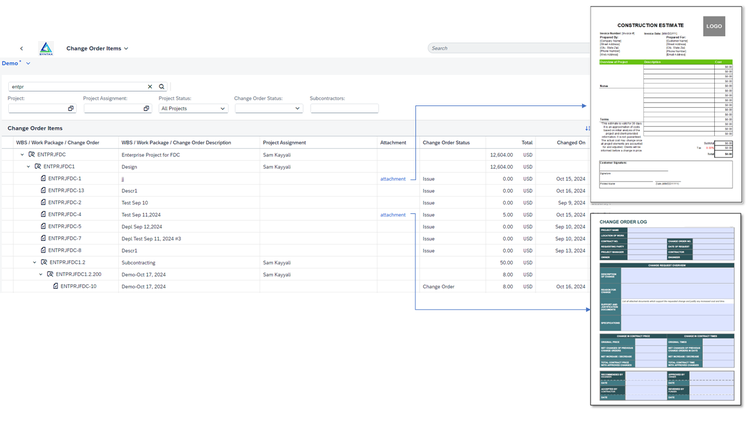Open the Construction Estimate document thumbnail
Screen dimensions: 750x422
point(666,104)
